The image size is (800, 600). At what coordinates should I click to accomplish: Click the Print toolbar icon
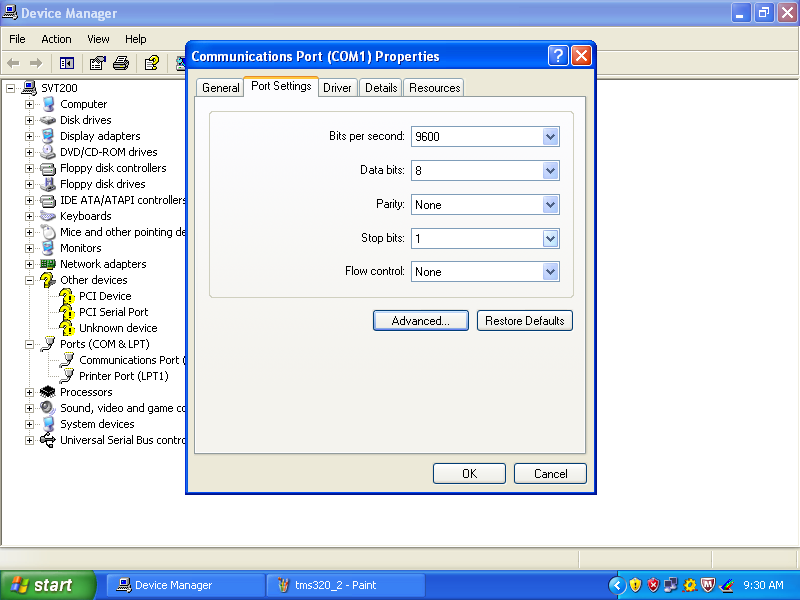click(x=121, y=62)
